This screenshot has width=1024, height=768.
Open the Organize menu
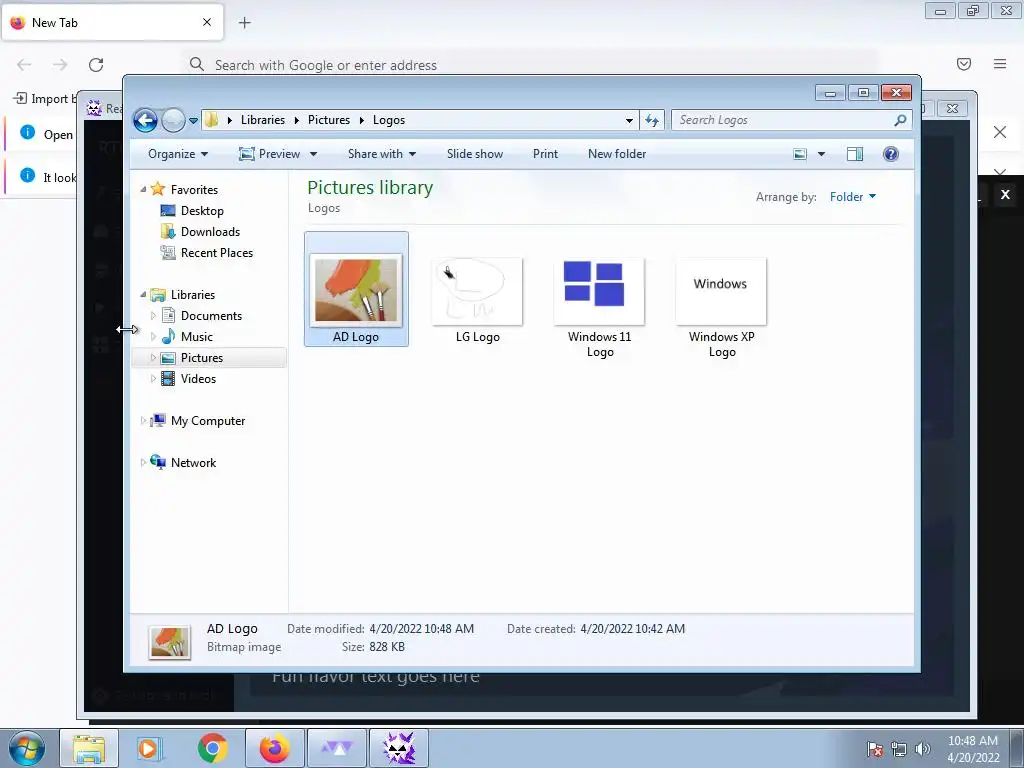point(178,154)
